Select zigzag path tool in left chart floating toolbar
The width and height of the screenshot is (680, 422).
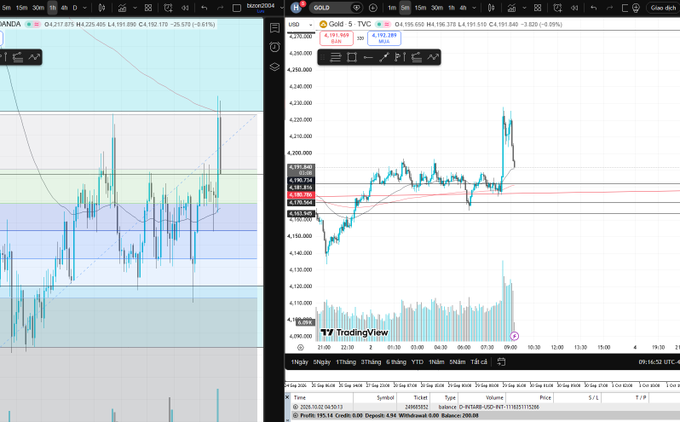34,57
